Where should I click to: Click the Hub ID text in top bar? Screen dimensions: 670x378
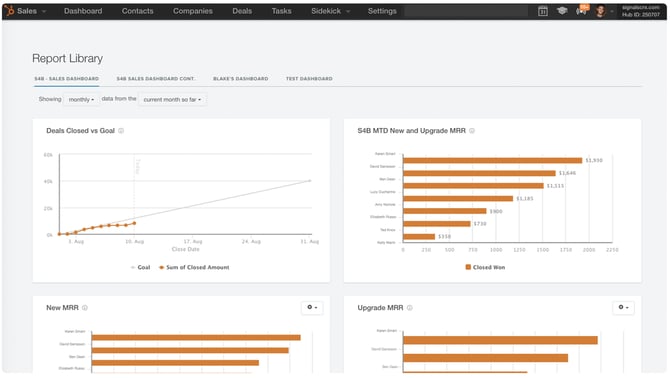click(x=641, y=15)
